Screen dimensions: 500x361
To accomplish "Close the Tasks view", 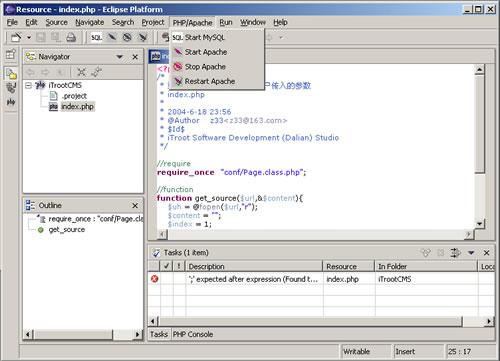I will (x=487, y=253).
